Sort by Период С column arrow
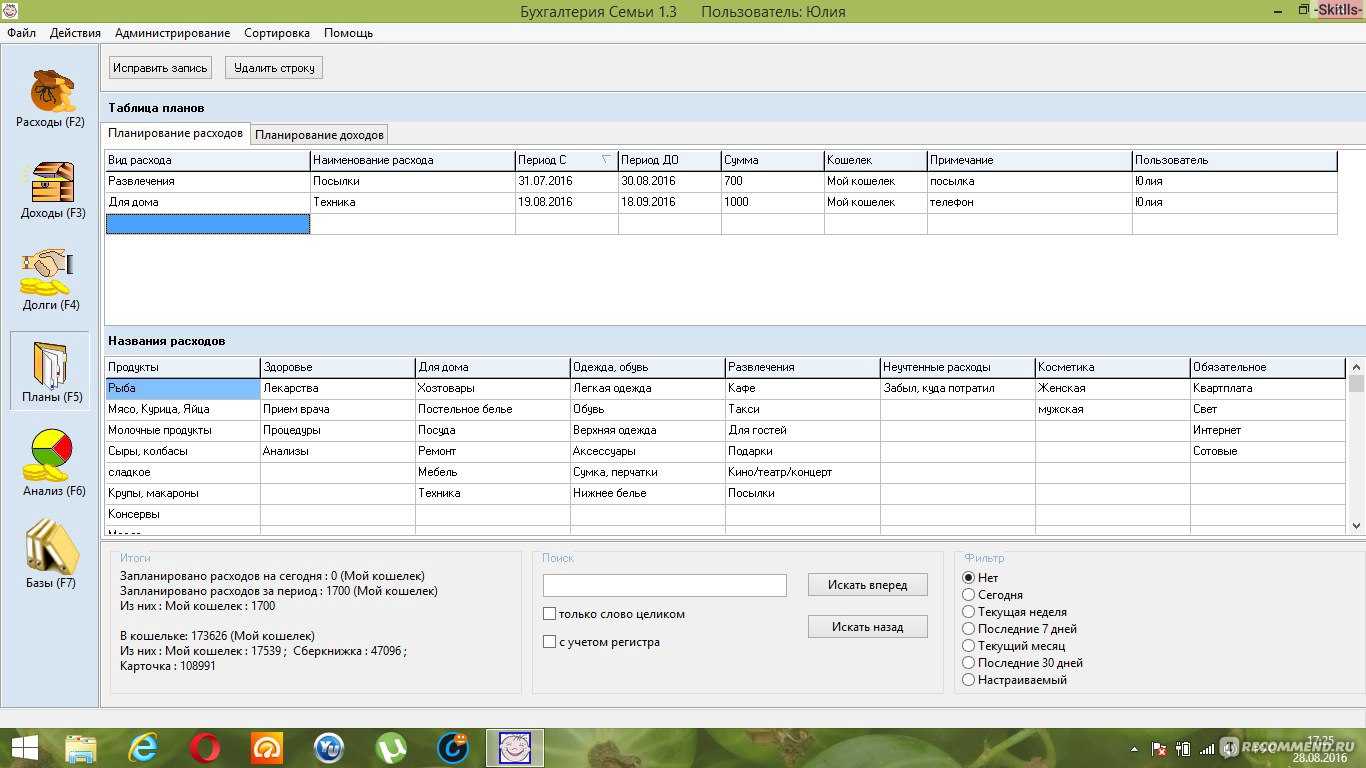 pos(606,160)
